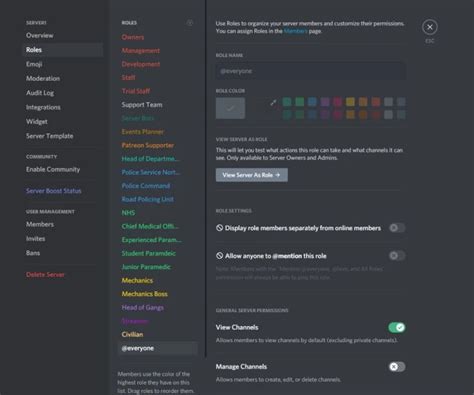Image resolution: width=474 pixels, height=395 pixels.
Task: Select the Mechanics Boss role
Action: (x=145, y=294)
